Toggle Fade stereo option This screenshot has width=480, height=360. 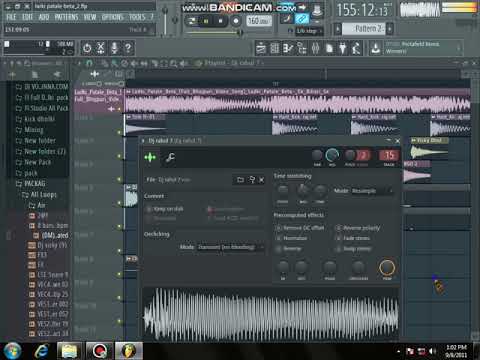pyautogui.click(x=353, y=238)
